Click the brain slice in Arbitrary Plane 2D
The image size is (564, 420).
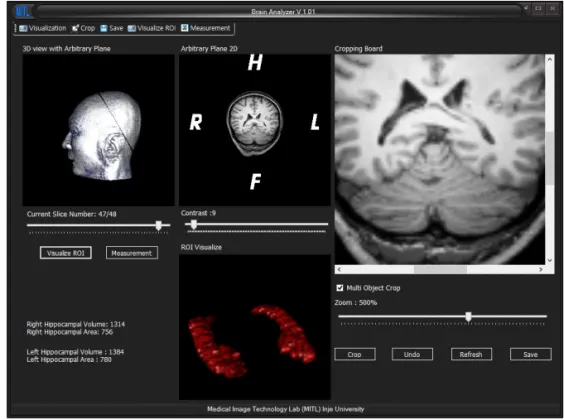255,123
